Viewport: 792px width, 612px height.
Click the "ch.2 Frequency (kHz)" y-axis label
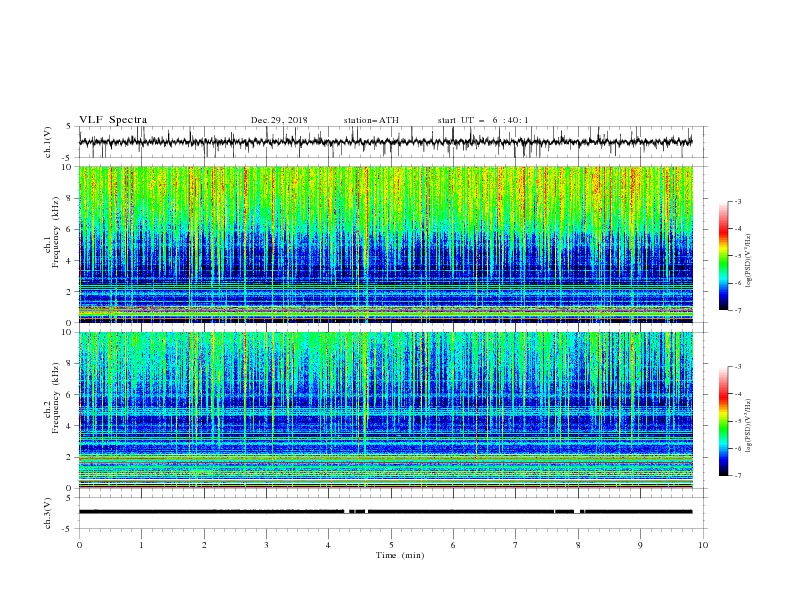coord(52,398)
